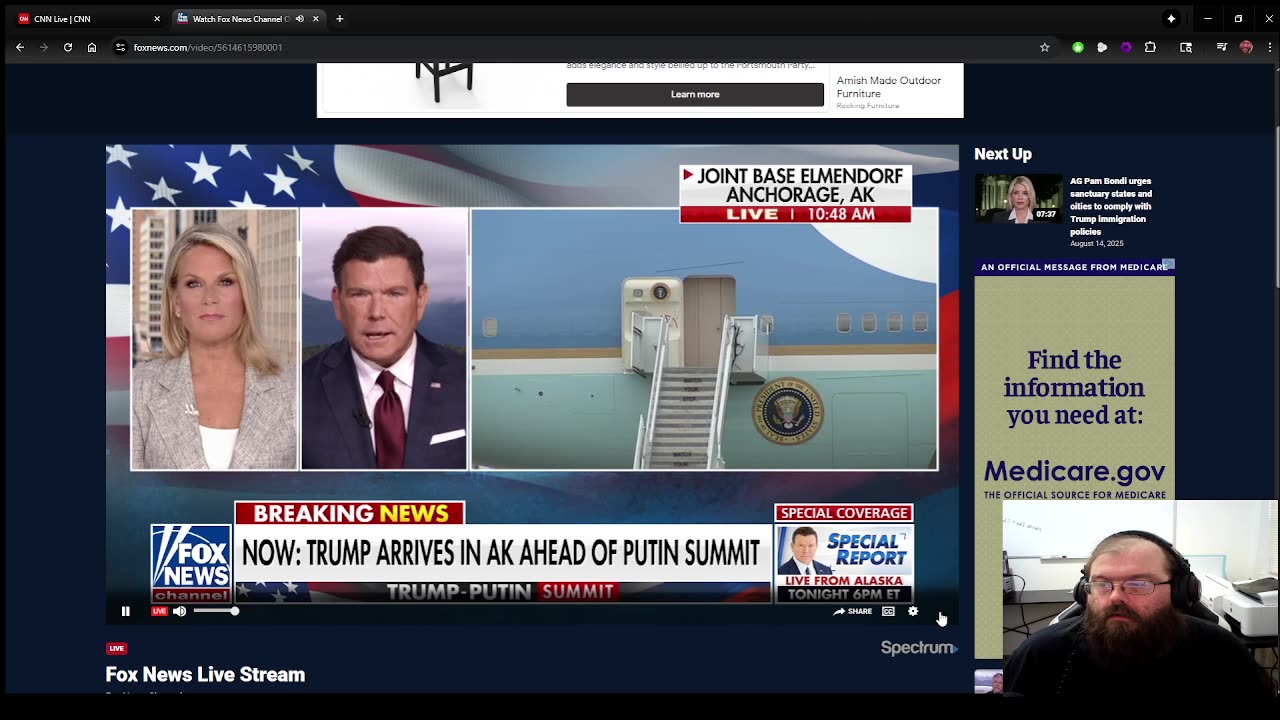Minimize the Chrome window
Screen dimensions: 1280x720
pos(1208,19)
